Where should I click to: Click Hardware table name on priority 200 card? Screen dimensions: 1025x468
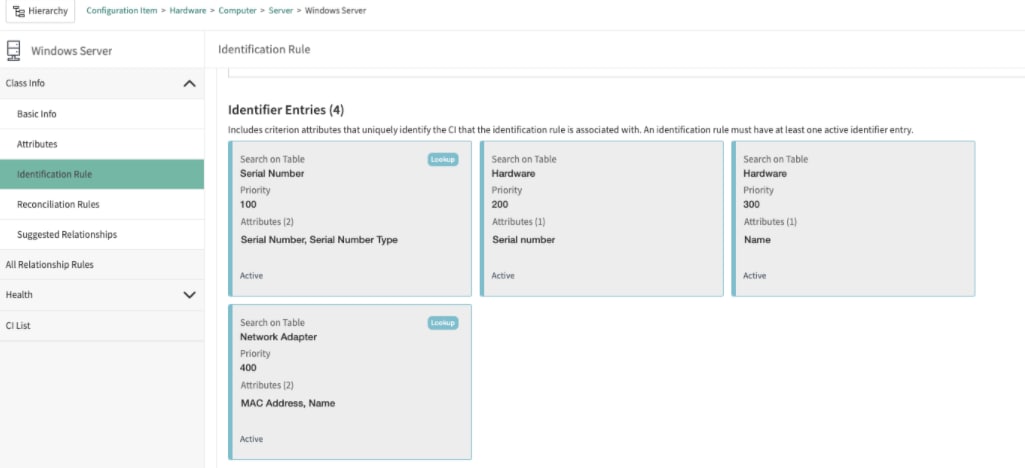coord(513,174)
